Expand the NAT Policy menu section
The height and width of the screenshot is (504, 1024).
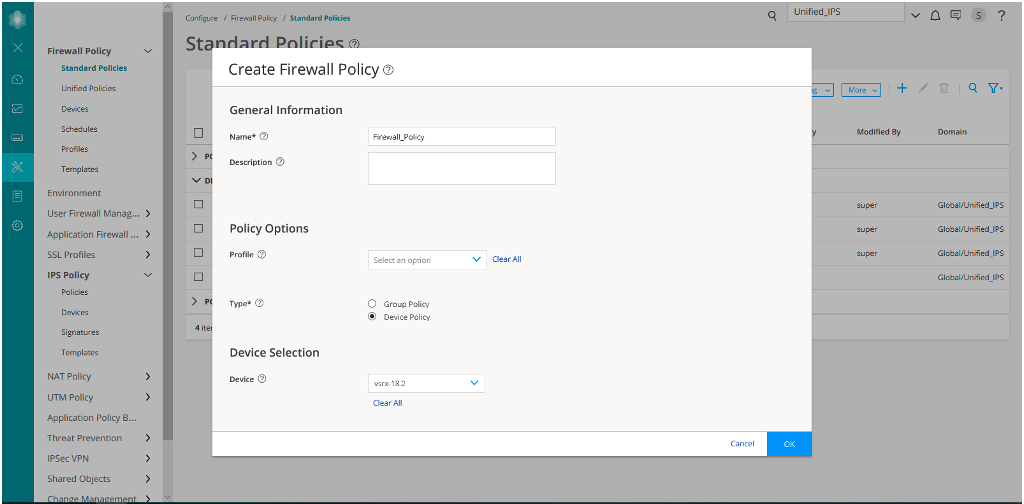(x=98, y=376)
